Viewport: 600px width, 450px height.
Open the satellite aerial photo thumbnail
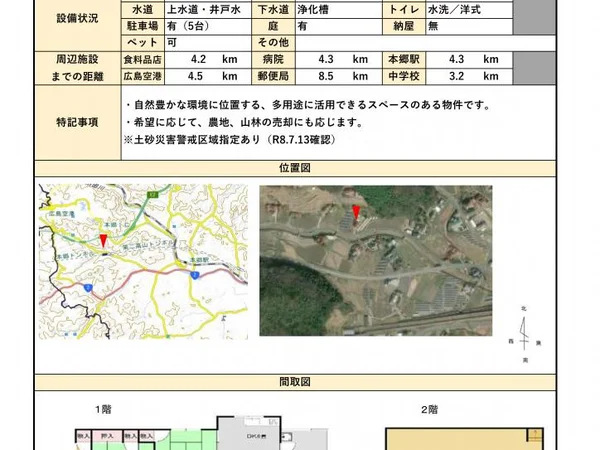(376, 261)
